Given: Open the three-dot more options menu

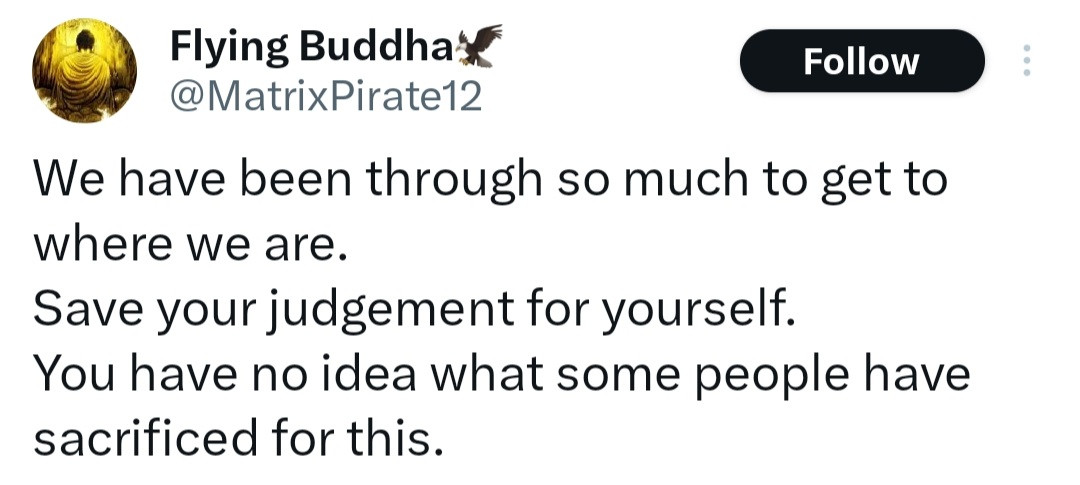Looking at the screenshot, I should 1025,61.
